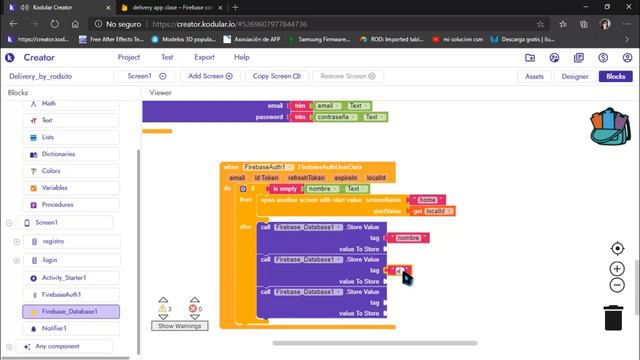640x360 pixels.
Task: Click the if block mutator gear
Action: click(243, 189)
